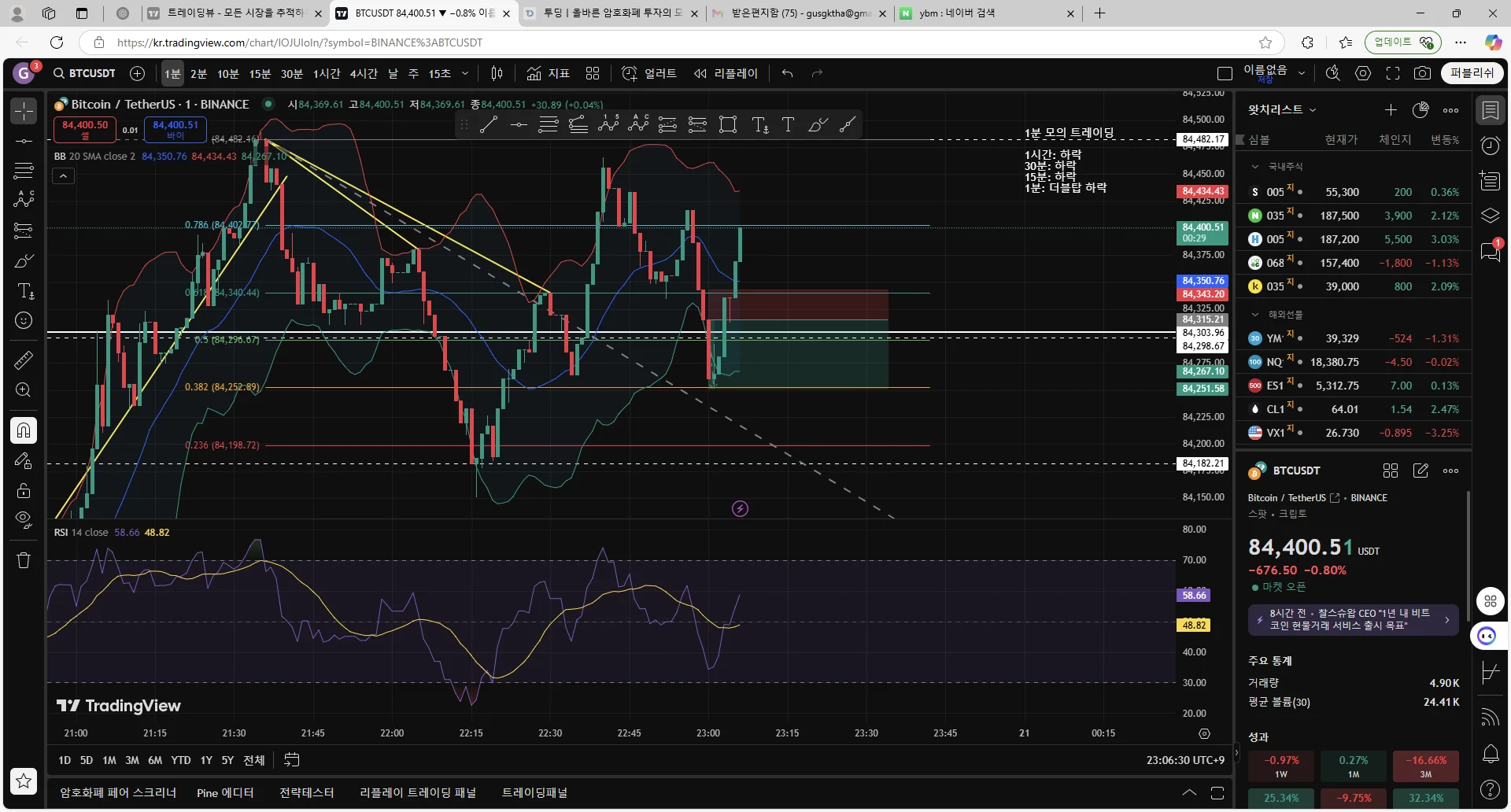Open chart settings gear icon
Screen dimensions: 1511x812
click(1363, 73)
